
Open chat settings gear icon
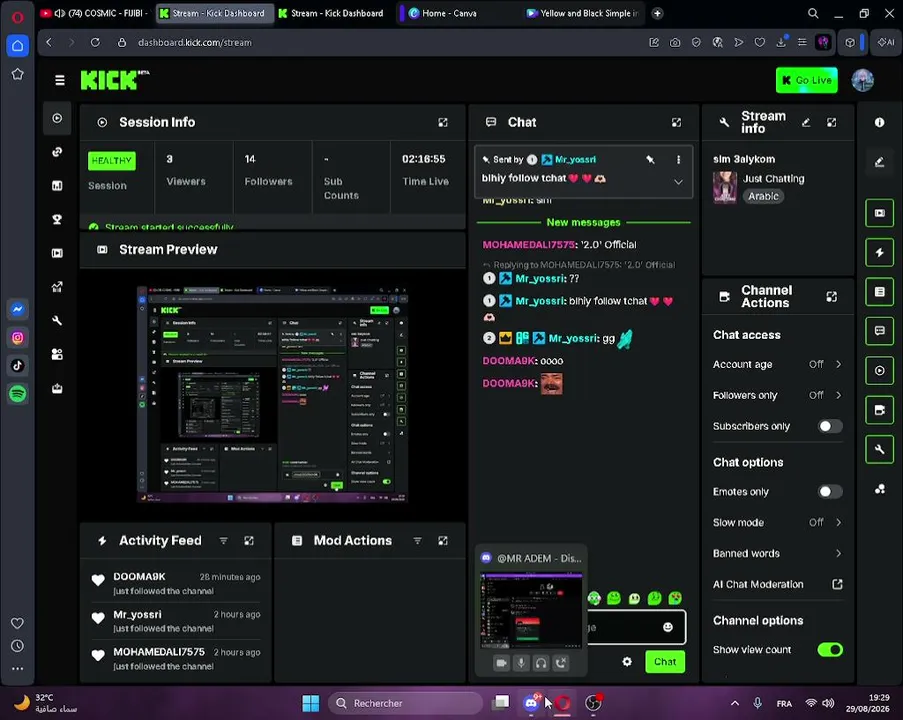click(x=627, y=661)
